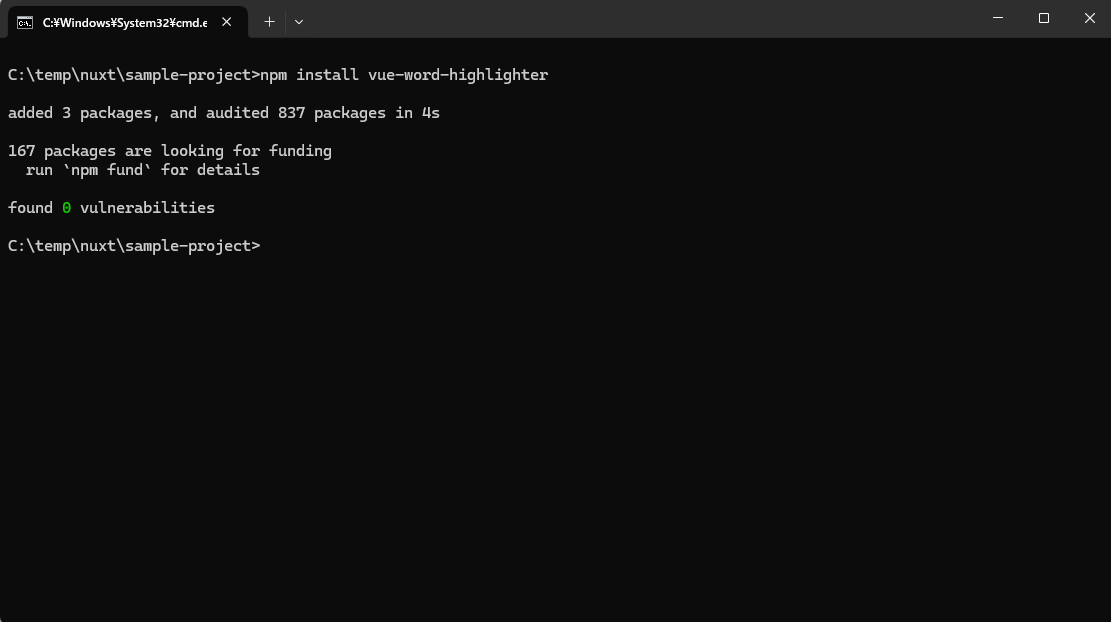Close the terminal window
Image resolution: width=1111 pixels, height=622 pixels.
pos(1090,18)
